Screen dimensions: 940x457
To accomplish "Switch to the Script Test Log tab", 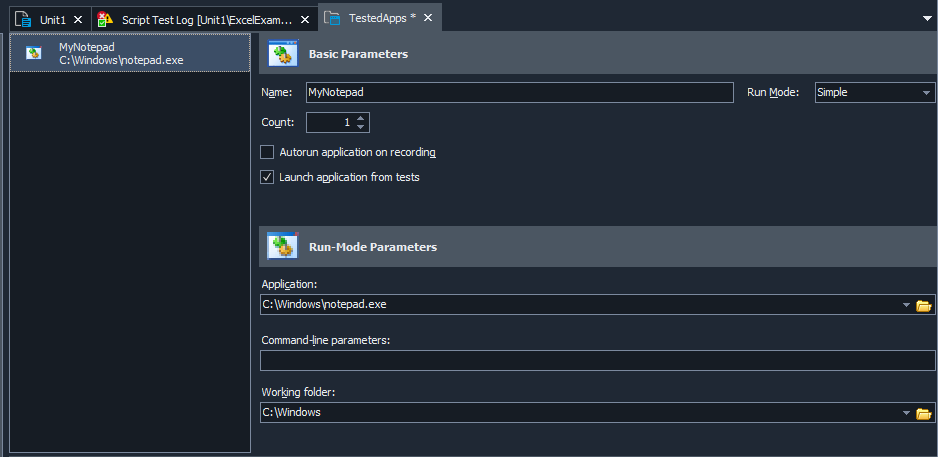I will click(207, 19).
